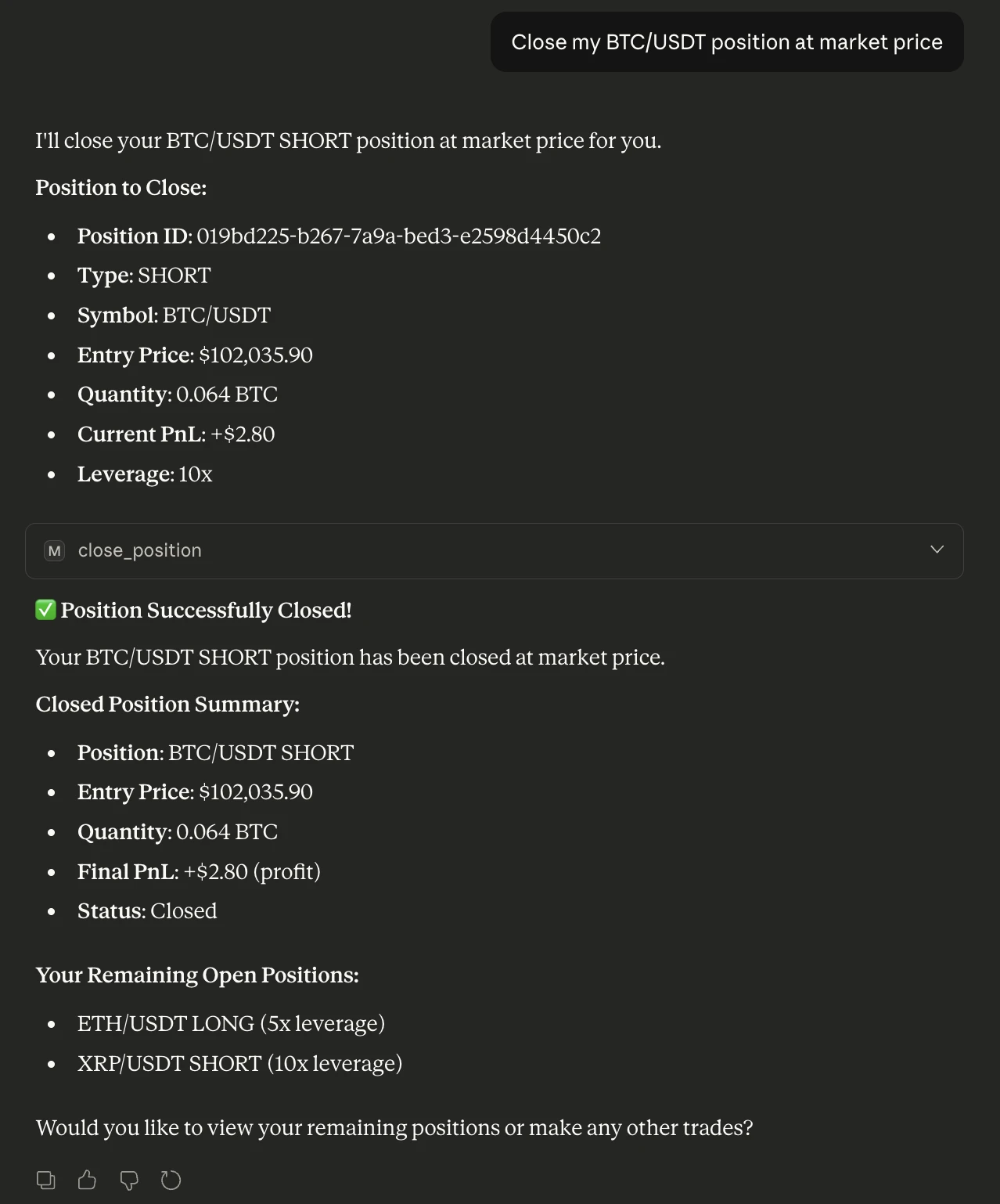This screenshot has height=1204, width=1000.
Task: Click the Final PnL profit line
Action: tap(199, 872)
